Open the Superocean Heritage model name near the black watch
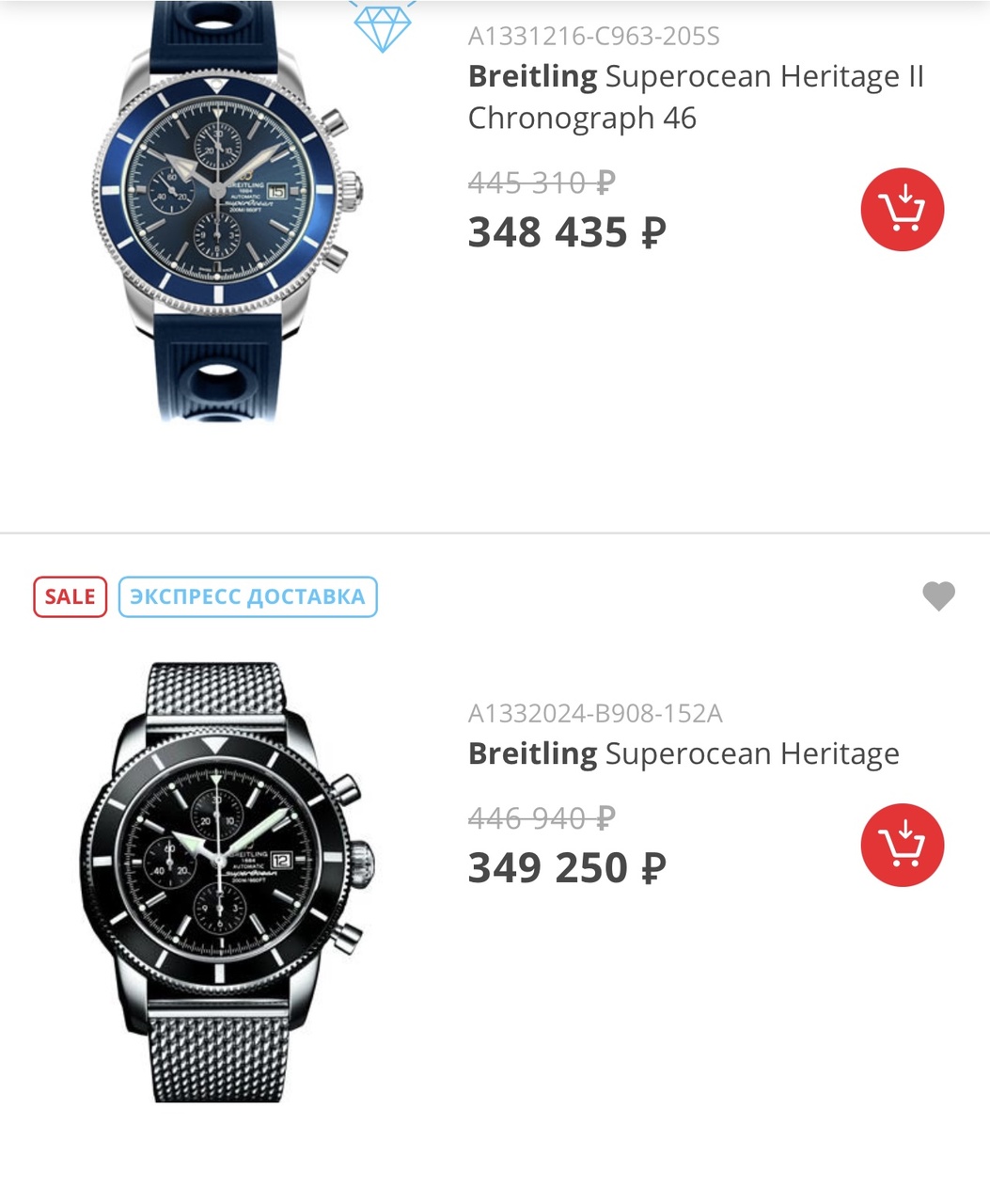This screenshot has width=990, height=1204. tap(751, 753)
